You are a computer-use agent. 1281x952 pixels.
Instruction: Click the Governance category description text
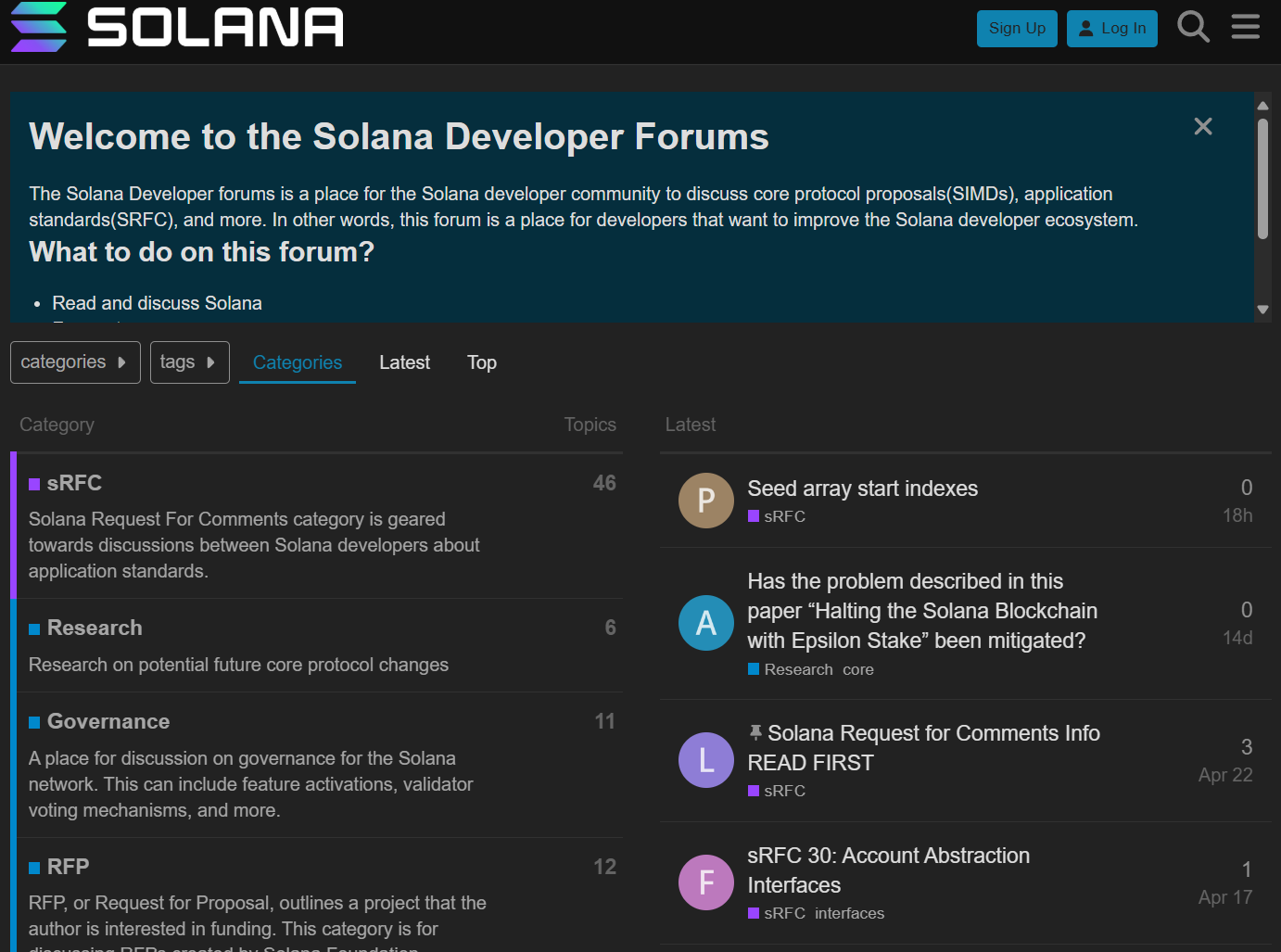point(251,784)
